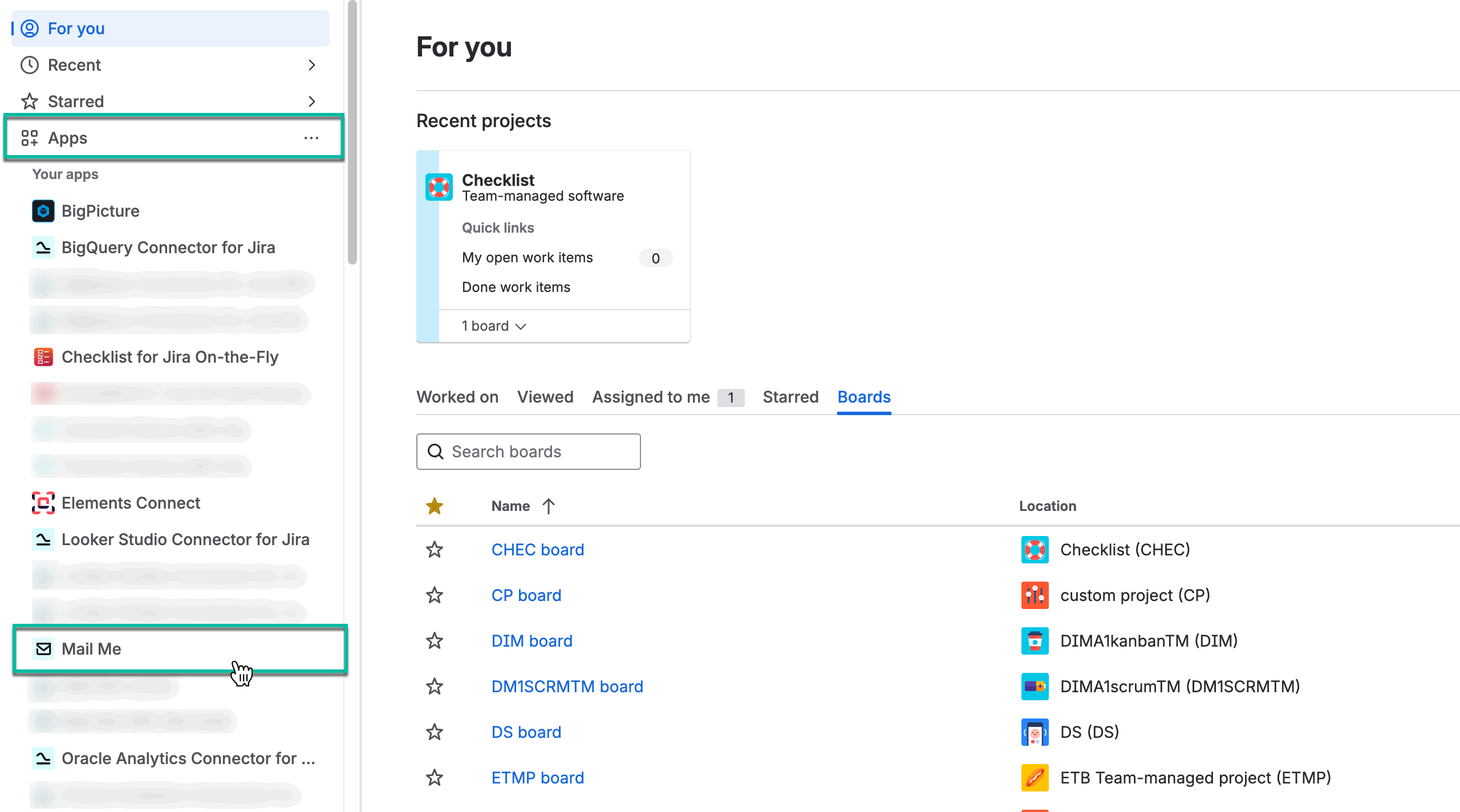Click the Search boards input field
The height and width of the screenshot is (812, 1460).
tap(536, 452)
